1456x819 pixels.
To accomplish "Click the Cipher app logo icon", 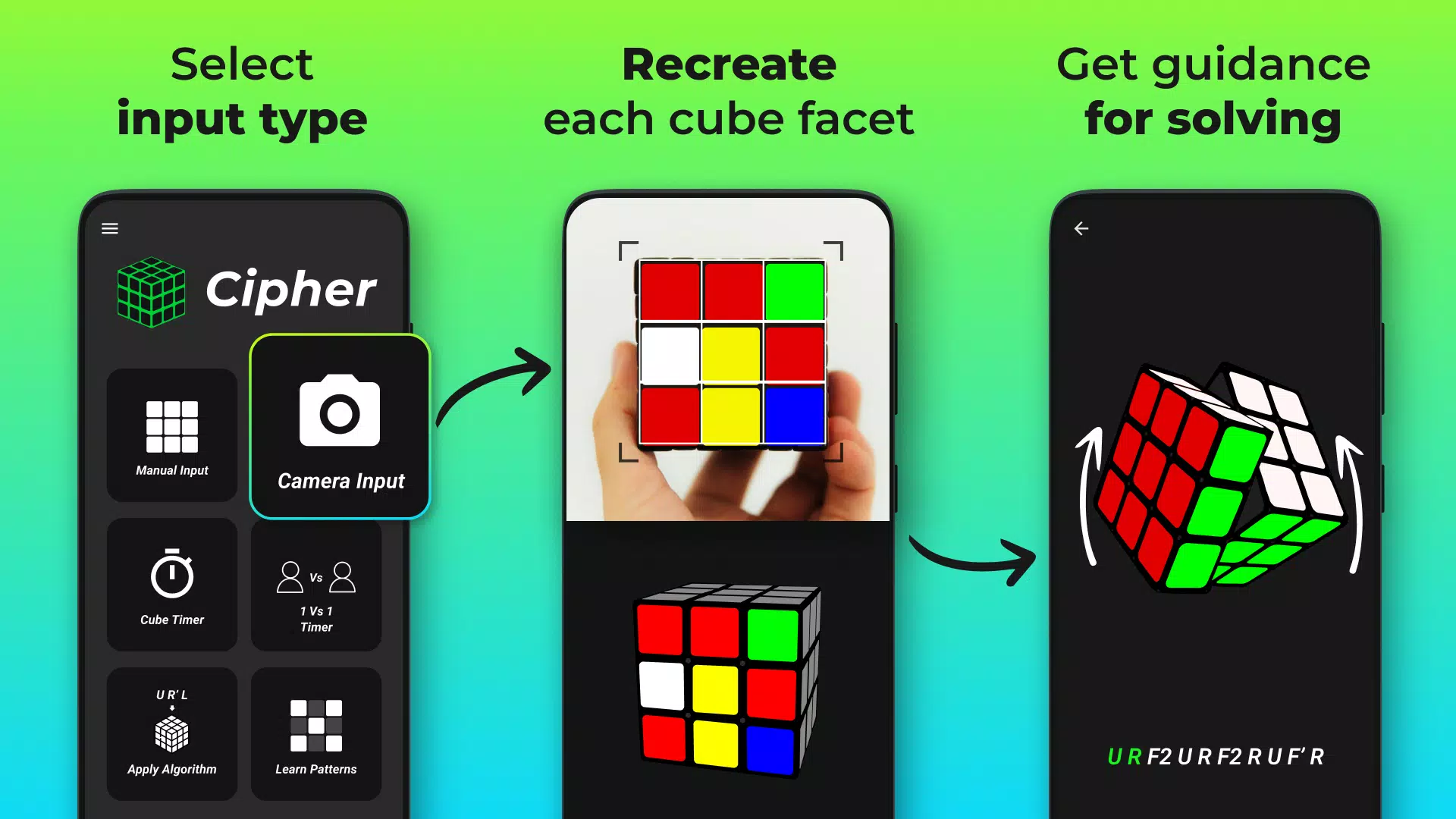I will (x=150, y=290).
